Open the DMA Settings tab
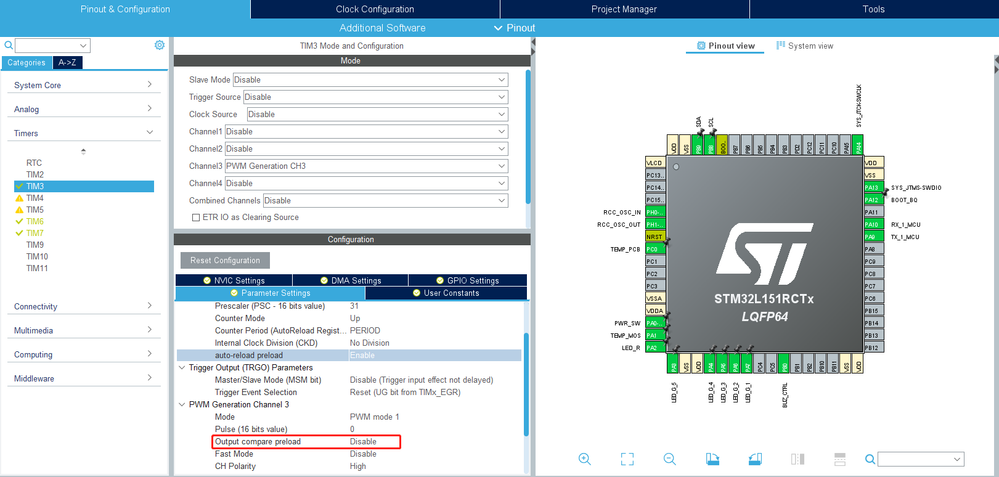999x477 pixels. 350,280
